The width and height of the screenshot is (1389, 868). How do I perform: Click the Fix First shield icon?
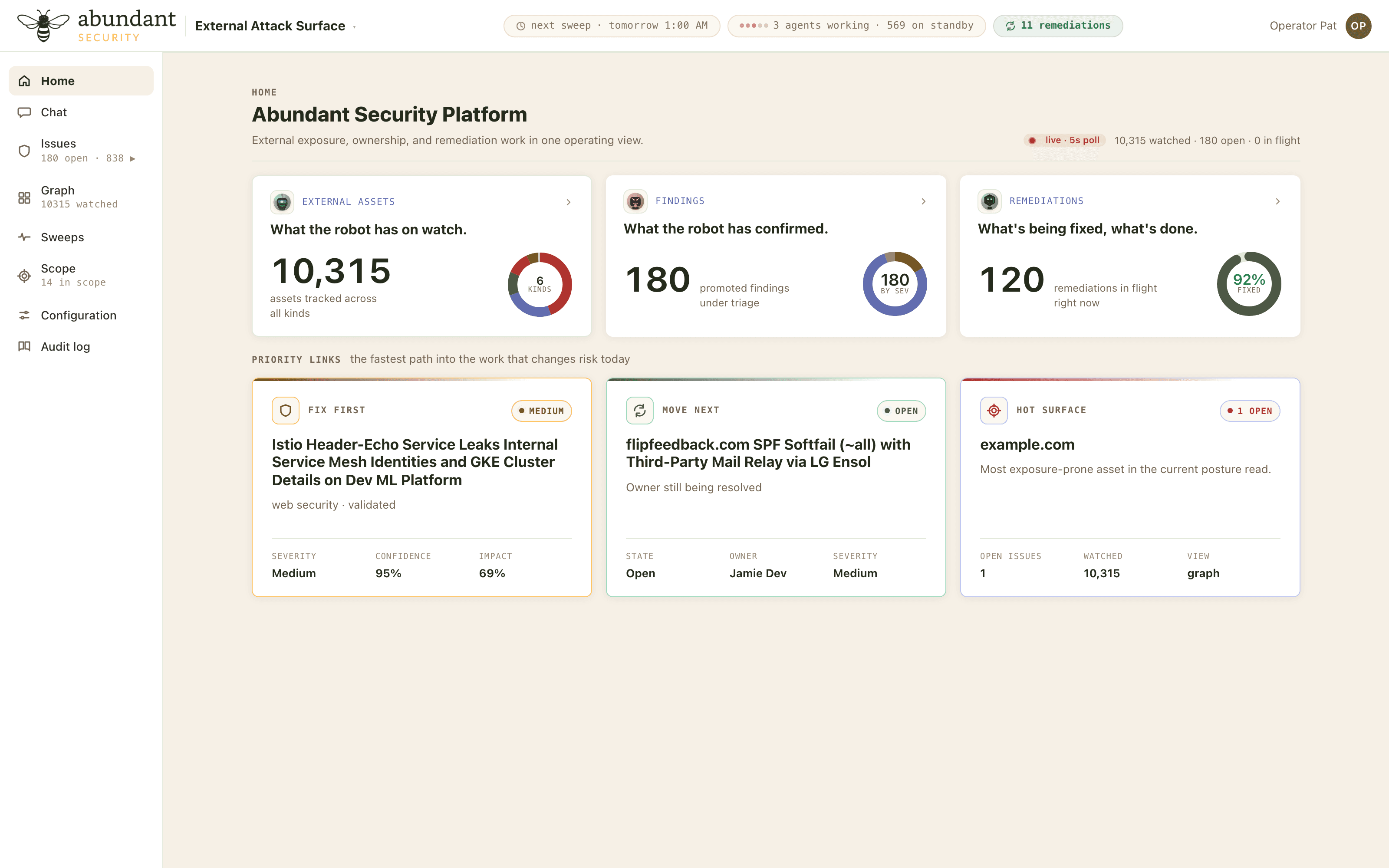coord(285,411)
